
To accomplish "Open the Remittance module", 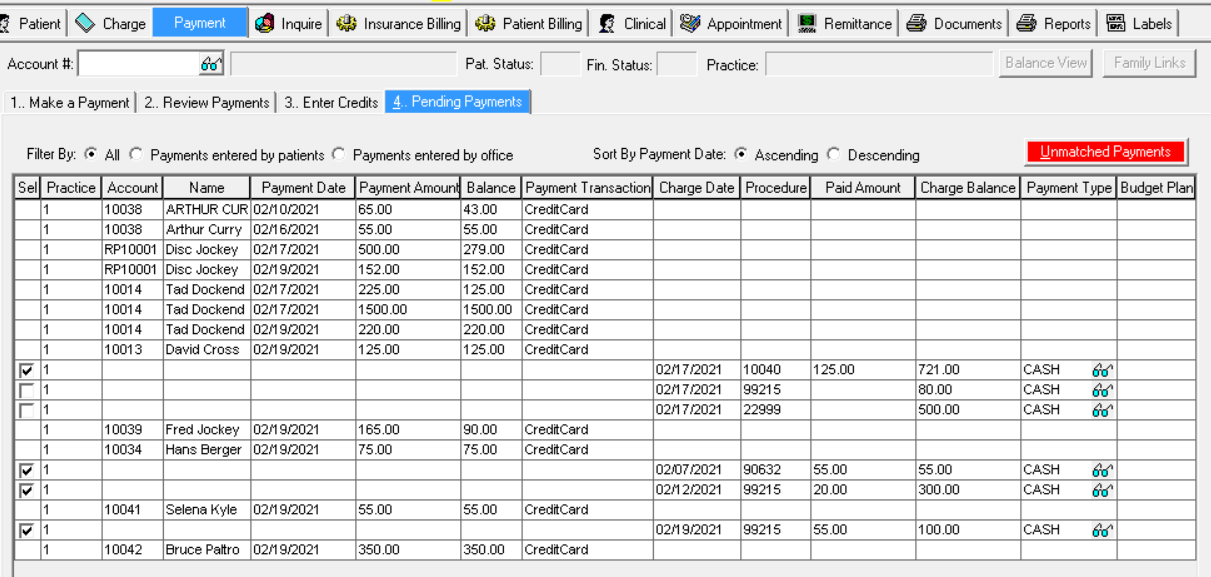I will (845, 23).
